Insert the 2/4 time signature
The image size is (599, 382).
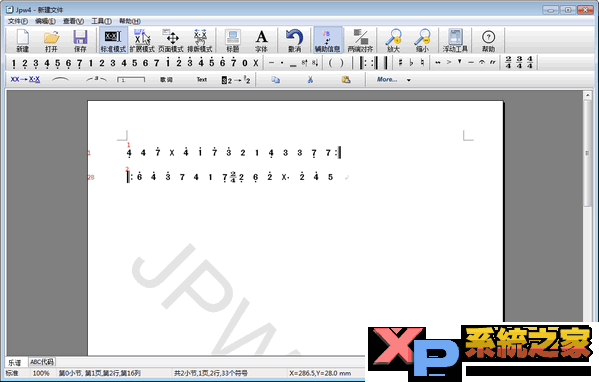[508, 62]
